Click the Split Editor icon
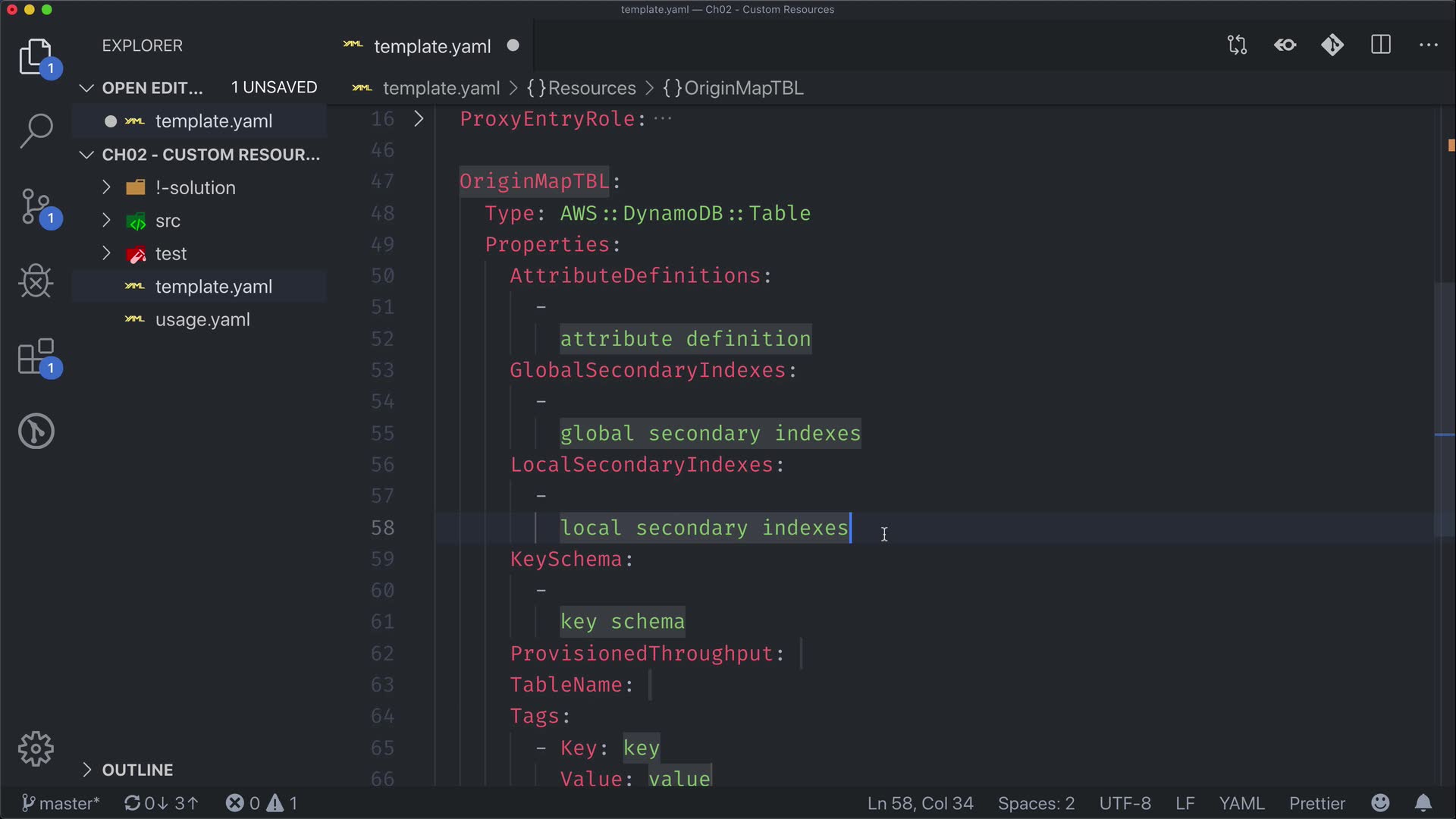This screenshot has height=819, width=1456. [1381, 45]
